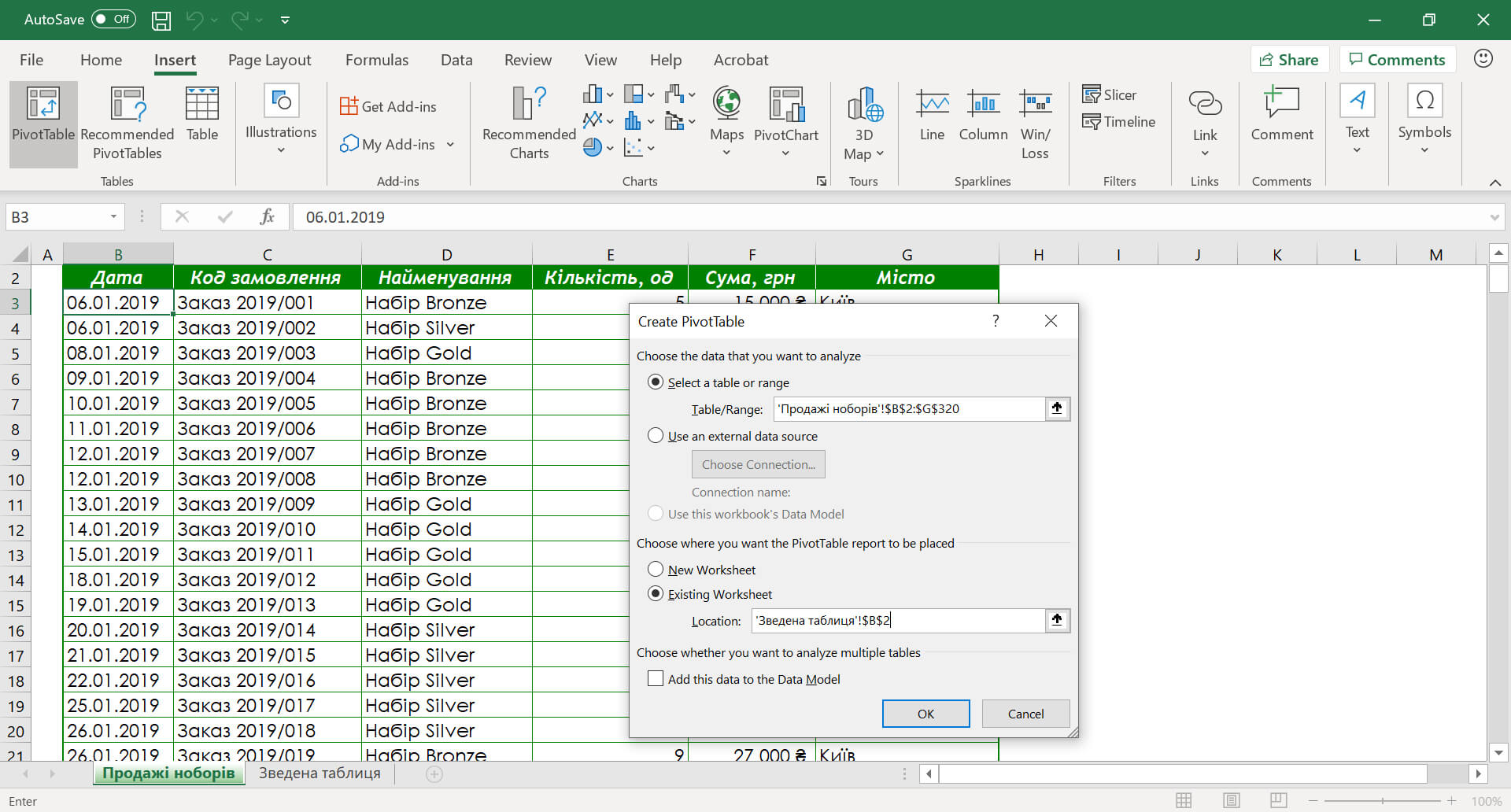Image resolution: width=1511 pixels, height=812 pixels.
Task: Select the PivotTable tool
Action: point(42,122)
